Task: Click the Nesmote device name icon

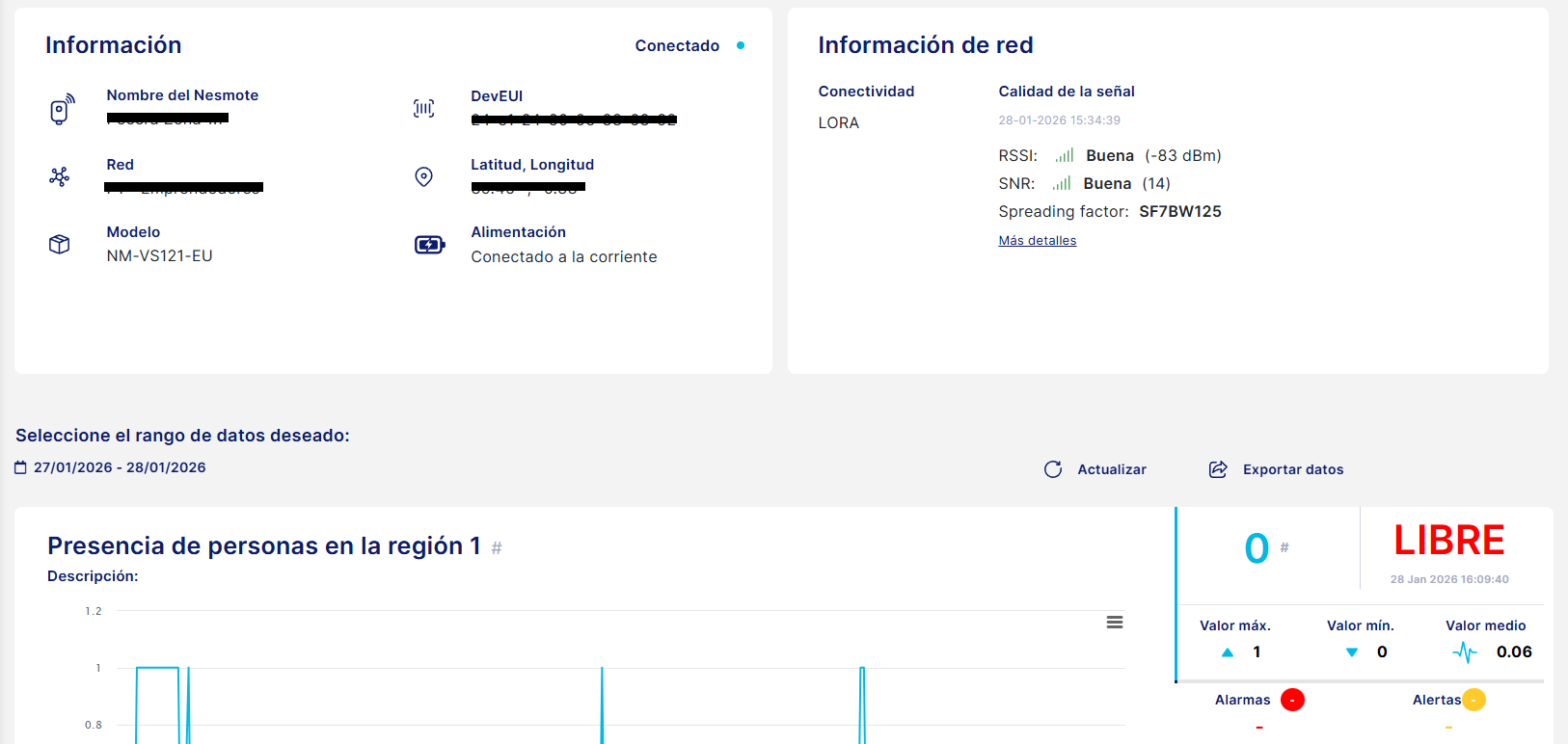Action: [x=61, y=110]
